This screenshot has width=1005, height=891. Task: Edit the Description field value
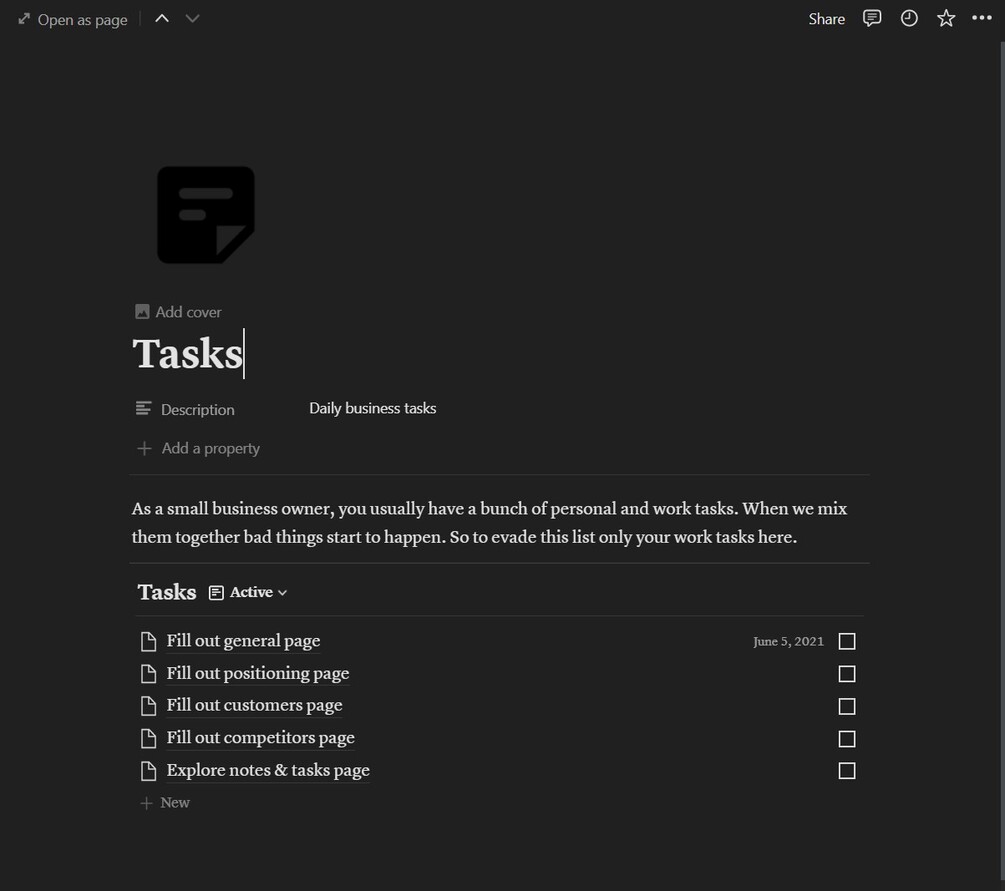(373, 409)
